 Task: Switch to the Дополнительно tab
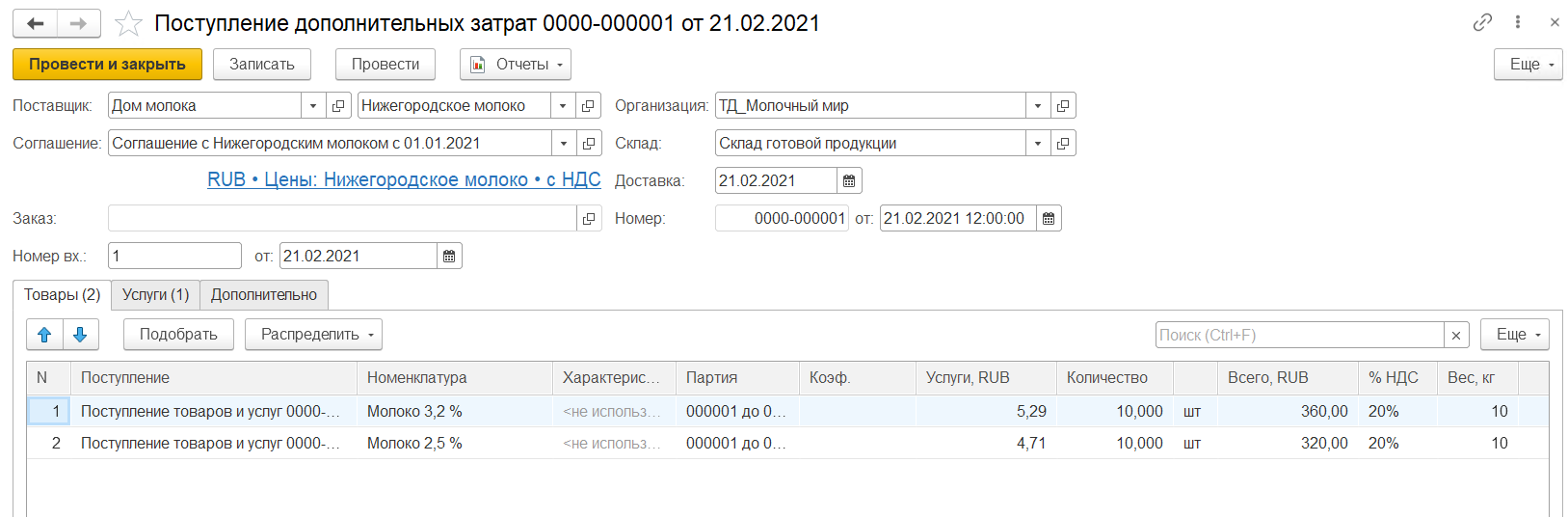pyautogui.click(x=264, y=295)
